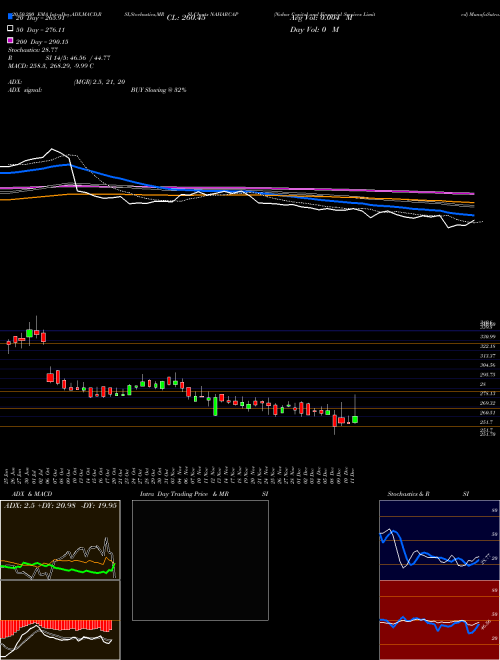Select the '200 Day - 290.15' legend text
The width and height of the screenshot is (500, 660).
42,42
